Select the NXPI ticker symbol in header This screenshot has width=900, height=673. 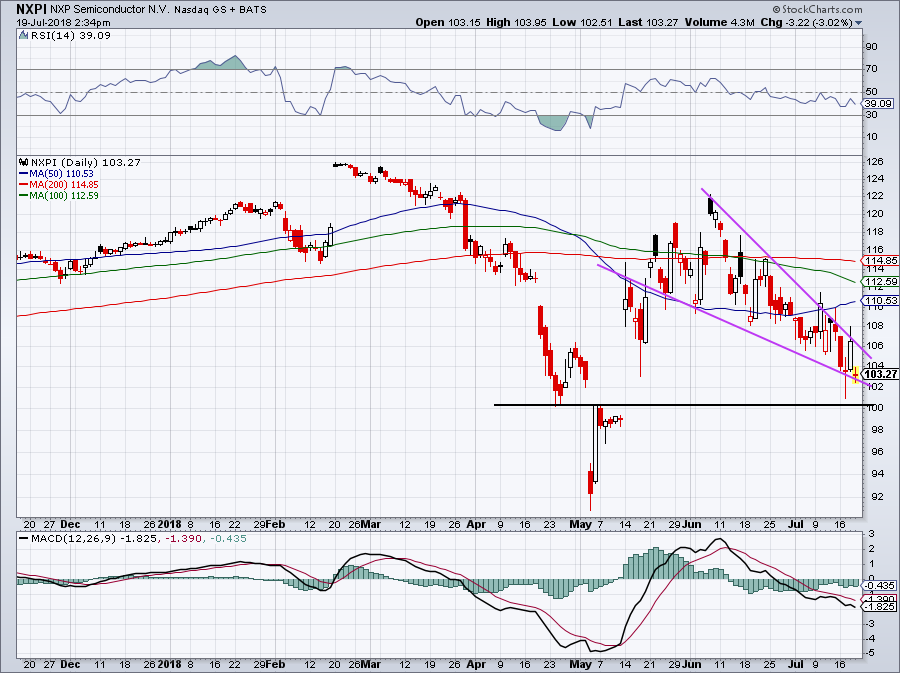point(31,9)
